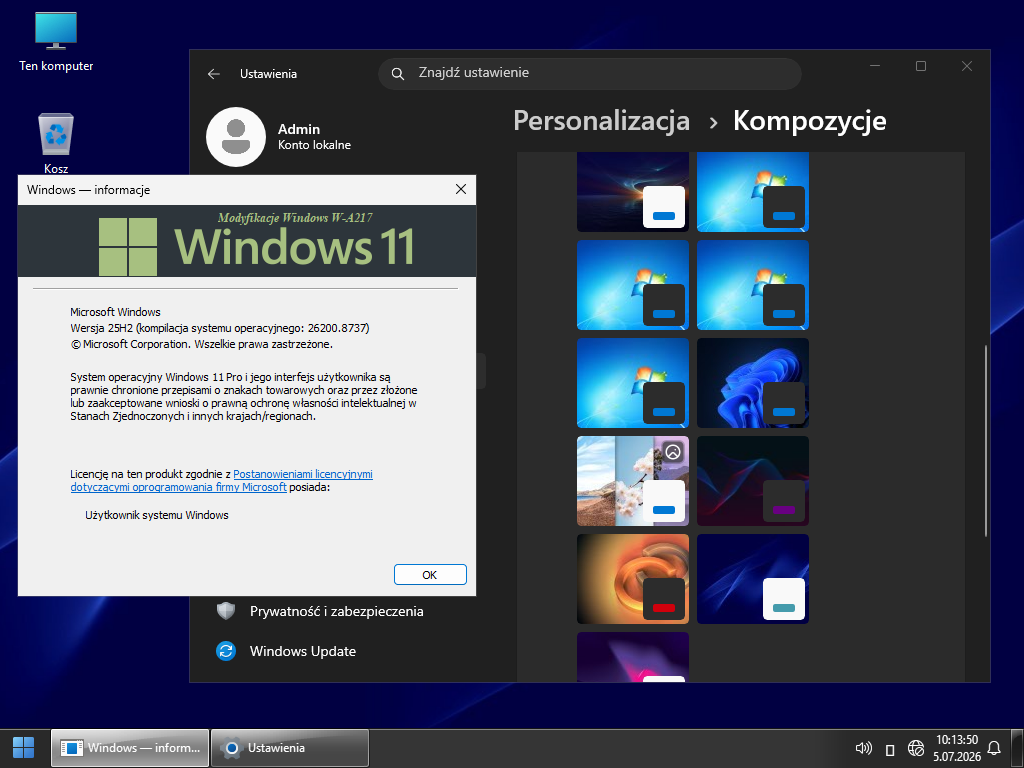Click the Windows 11 logo banner in dialog
This screenshot has height=768, width=1024.
coord(247,241)
